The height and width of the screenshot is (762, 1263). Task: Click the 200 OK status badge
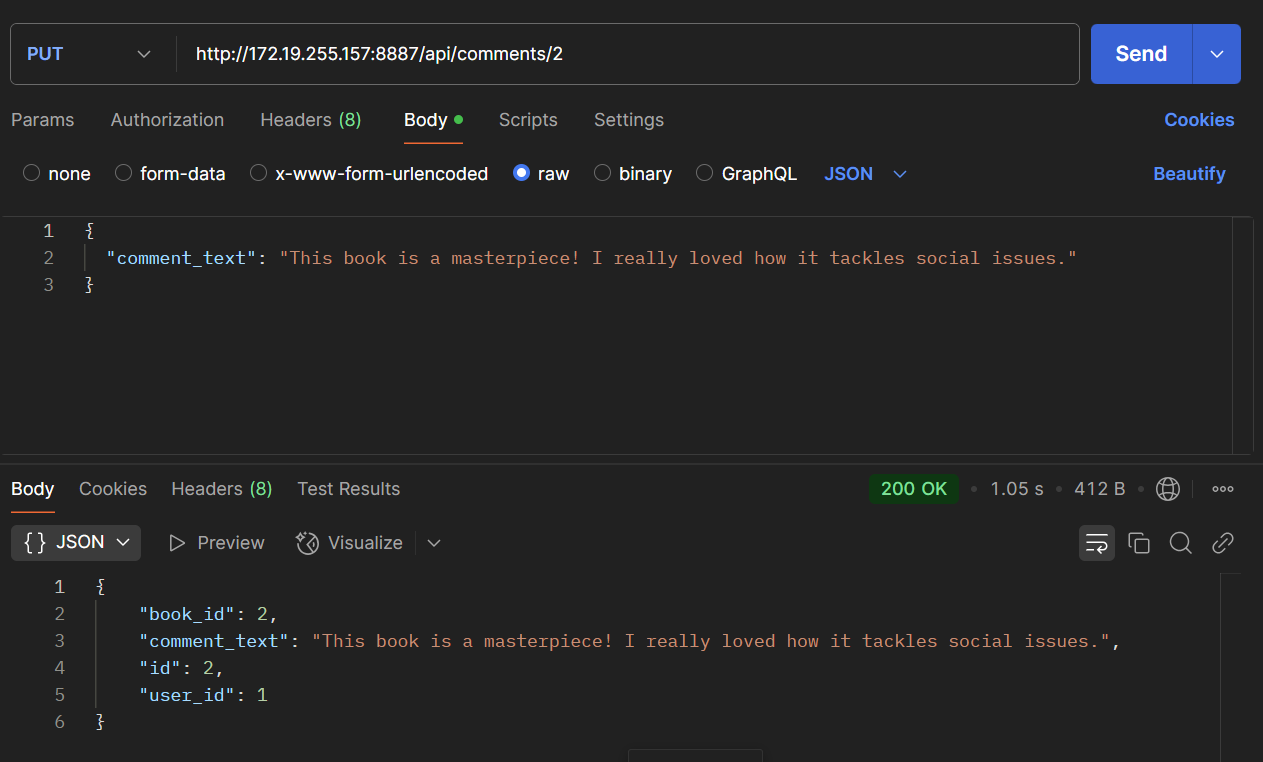coord(914,489)
